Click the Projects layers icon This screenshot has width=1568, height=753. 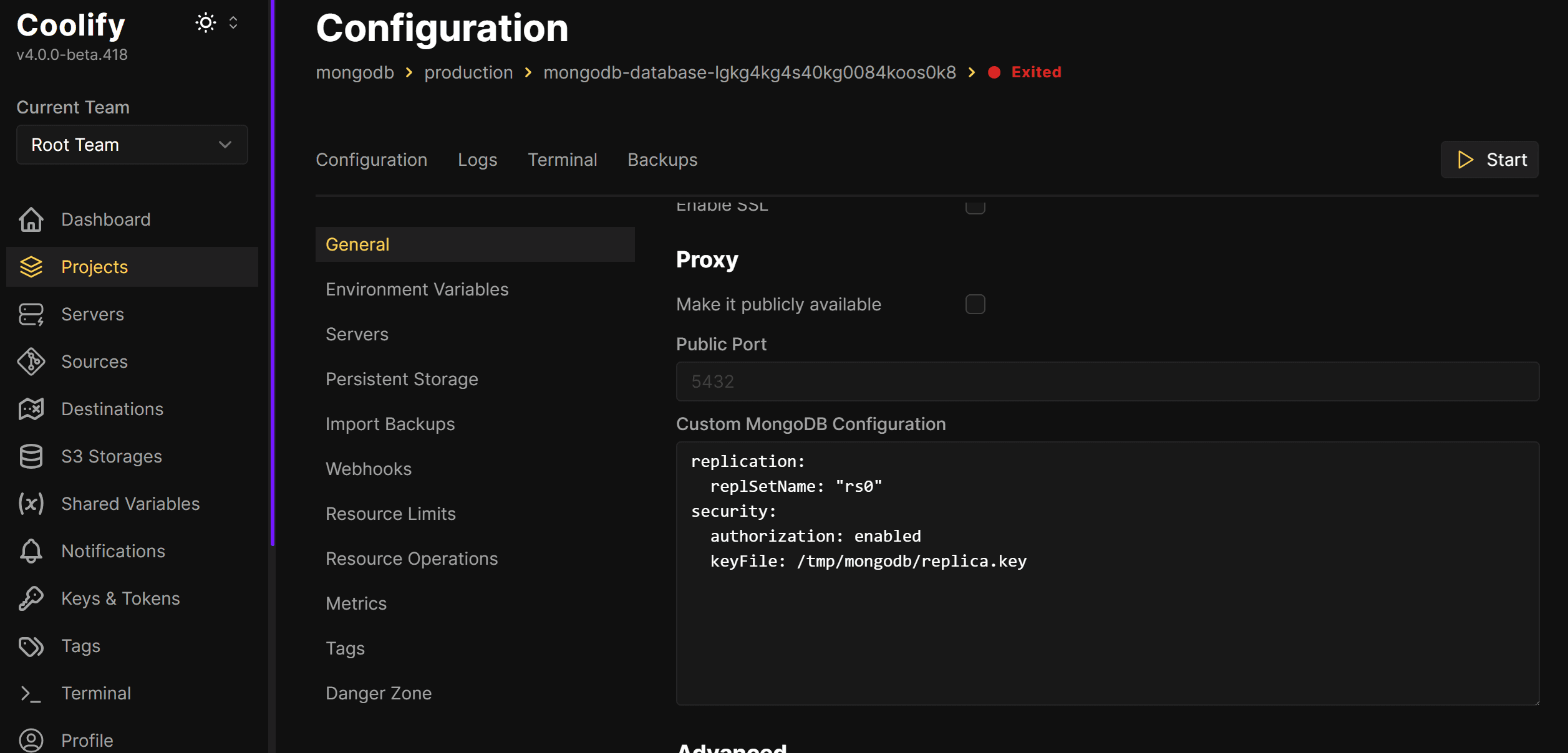point(31,267)
